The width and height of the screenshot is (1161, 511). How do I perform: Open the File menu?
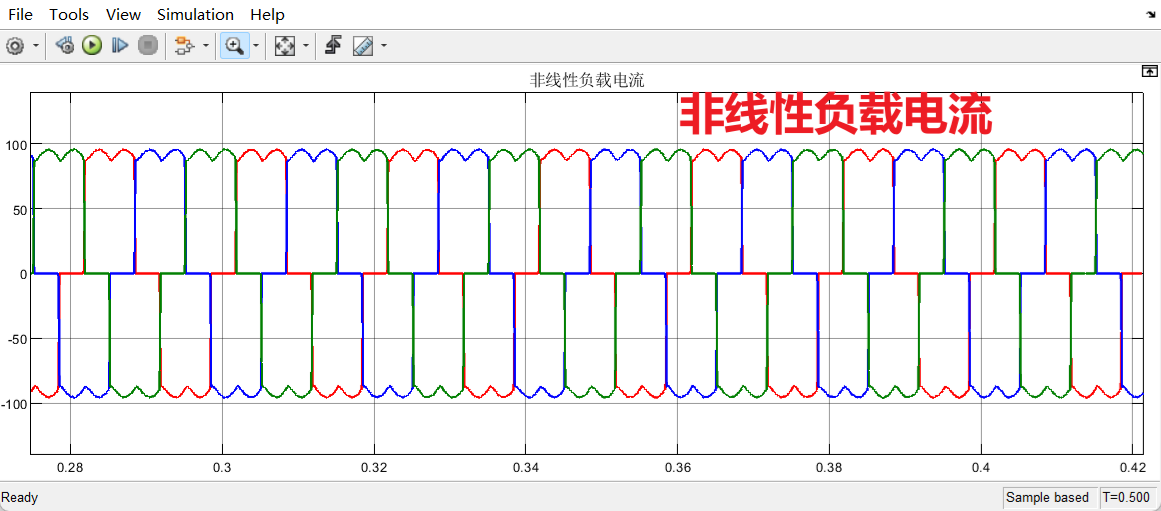coord(21,15)
